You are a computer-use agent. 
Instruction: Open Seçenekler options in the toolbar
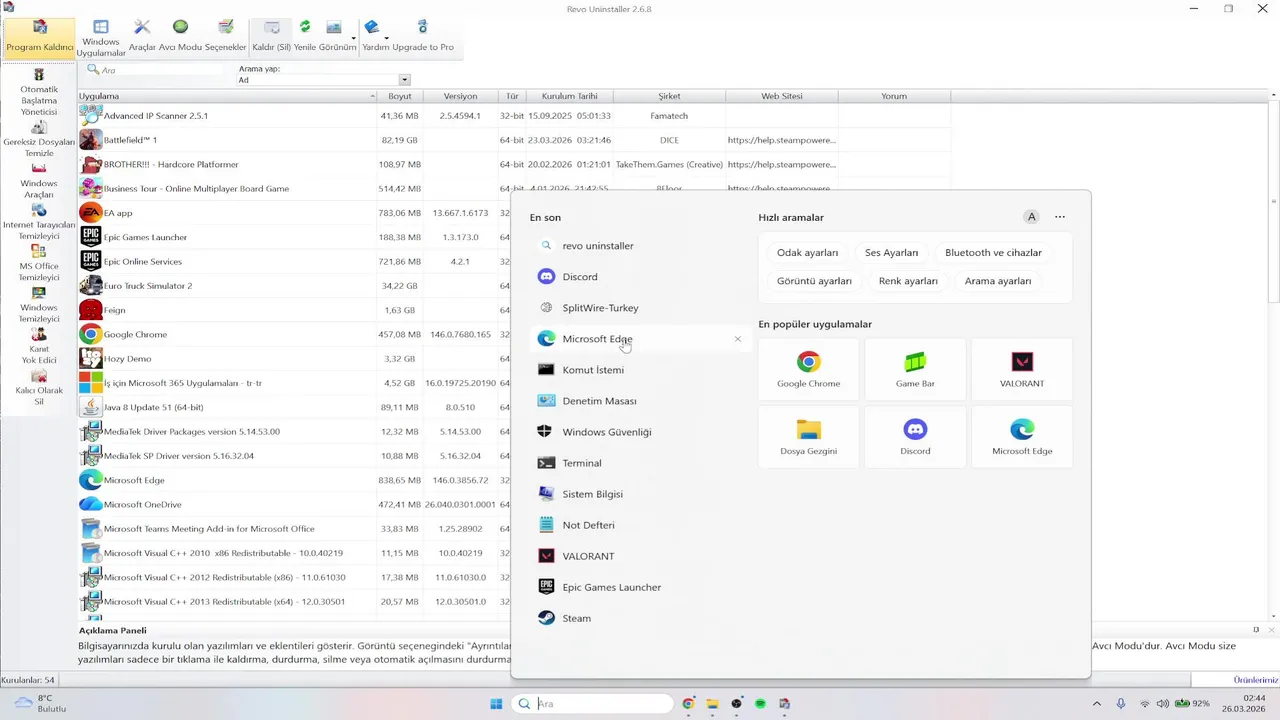[226, 36]
